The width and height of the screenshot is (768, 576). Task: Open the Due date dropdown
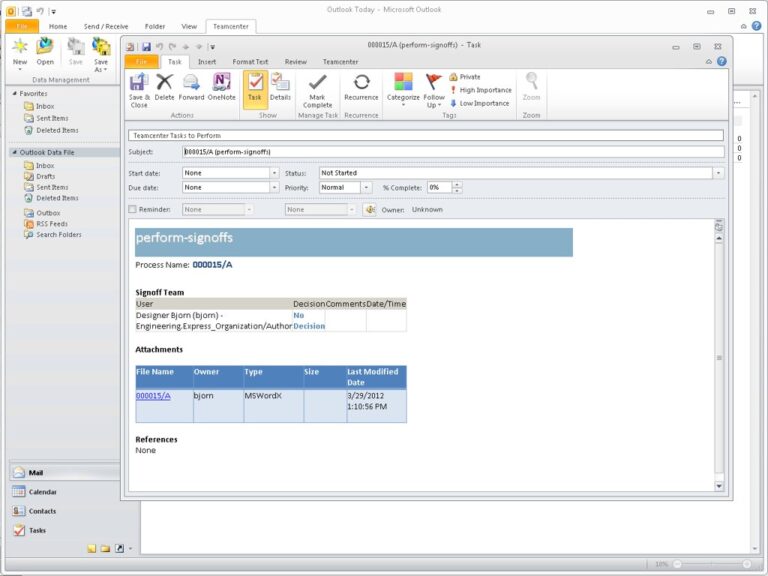[274, 188]
